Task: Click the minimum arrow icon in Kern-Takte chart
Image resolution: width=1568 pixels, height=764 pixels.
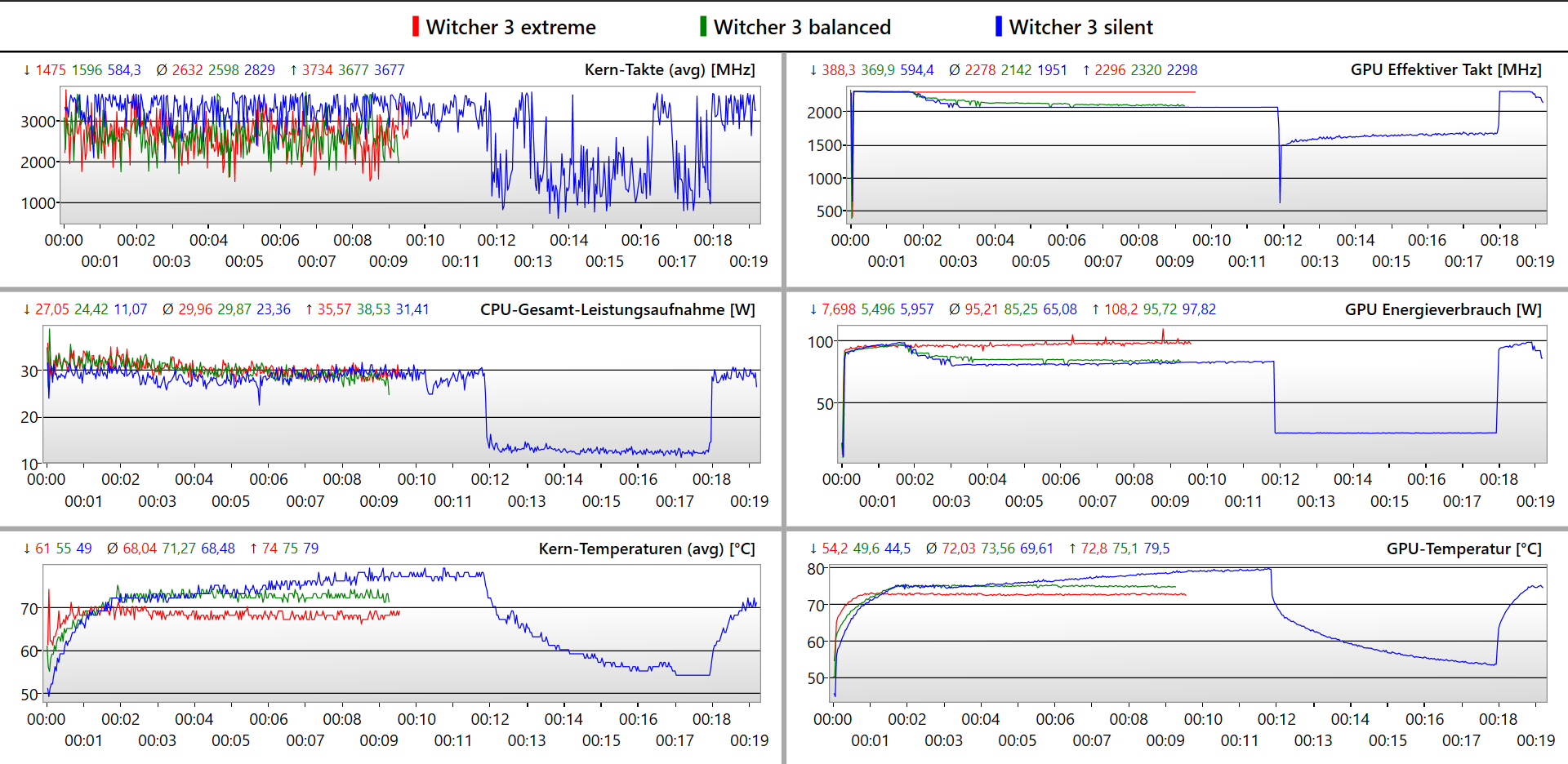Action: 27,70
